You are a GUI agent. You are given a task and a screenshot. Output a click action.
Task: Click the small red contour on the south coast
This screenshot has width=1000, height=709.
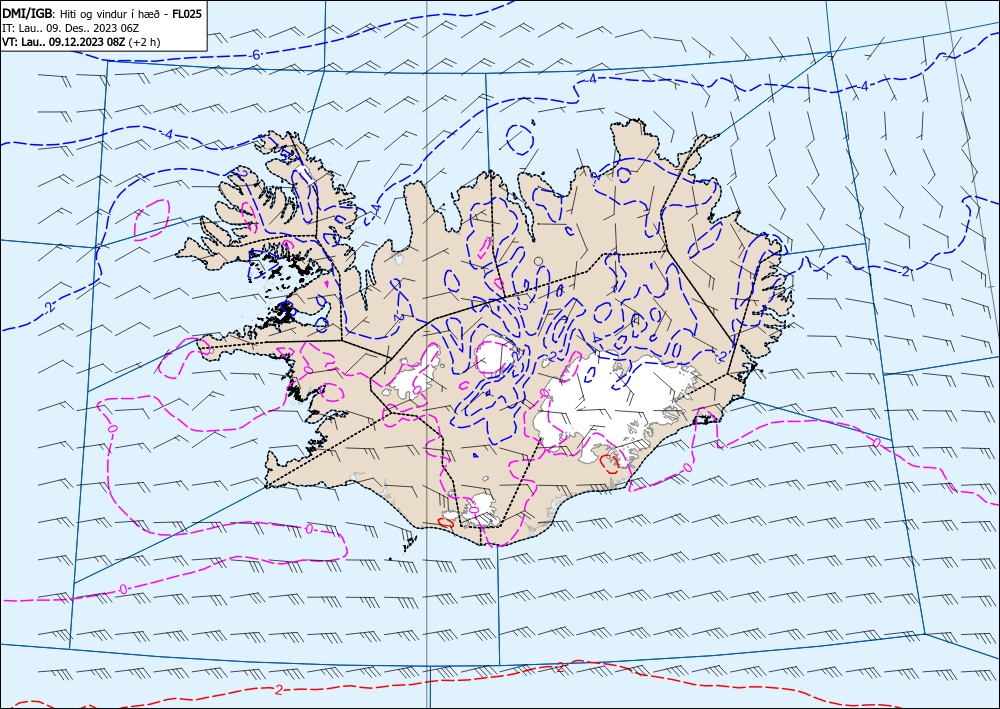point(446,522)
